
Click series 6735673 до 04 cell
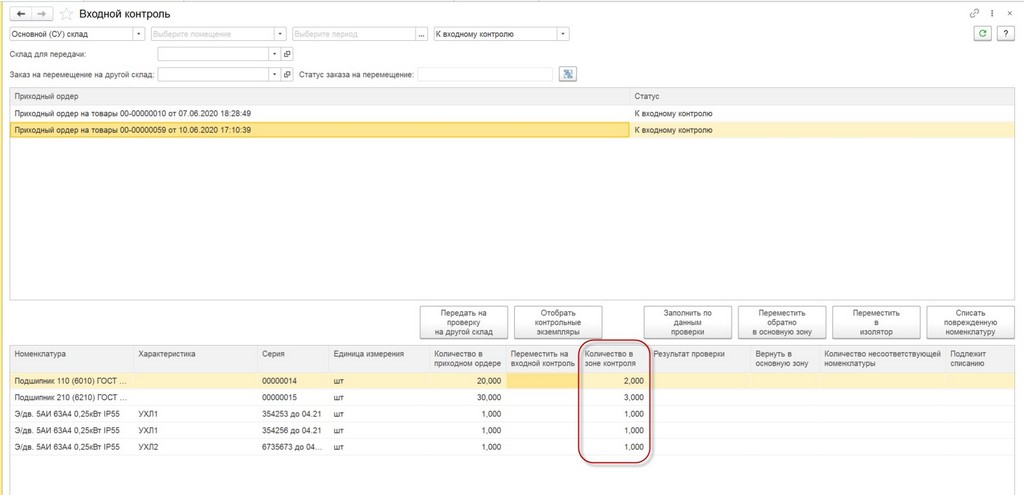click(293, 447)
